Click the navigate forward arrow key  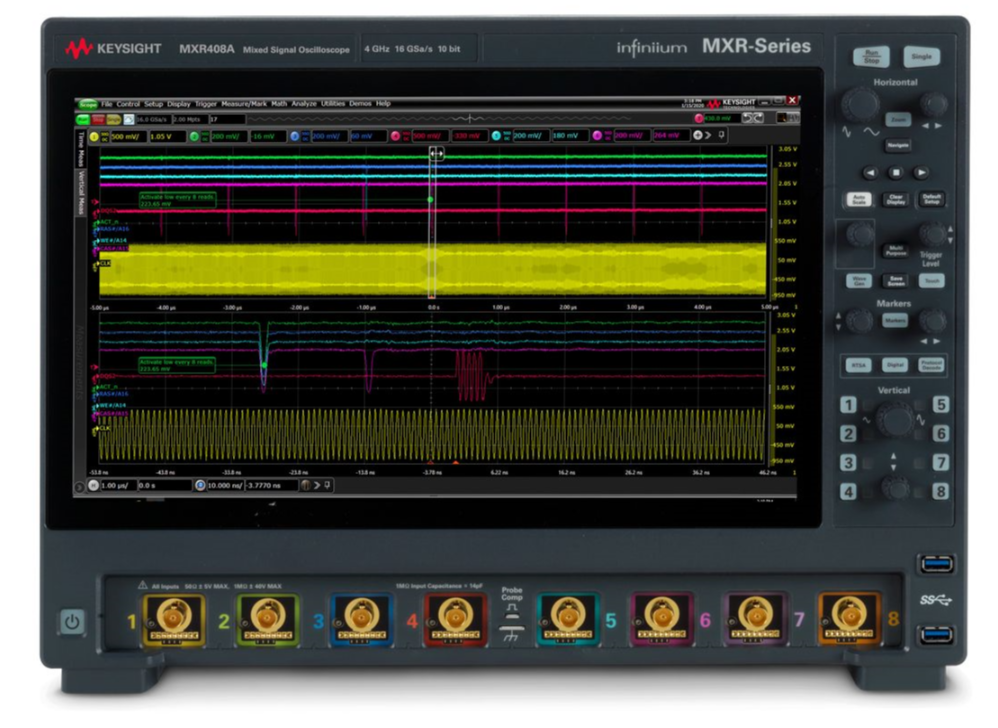[x=921, y=172]
